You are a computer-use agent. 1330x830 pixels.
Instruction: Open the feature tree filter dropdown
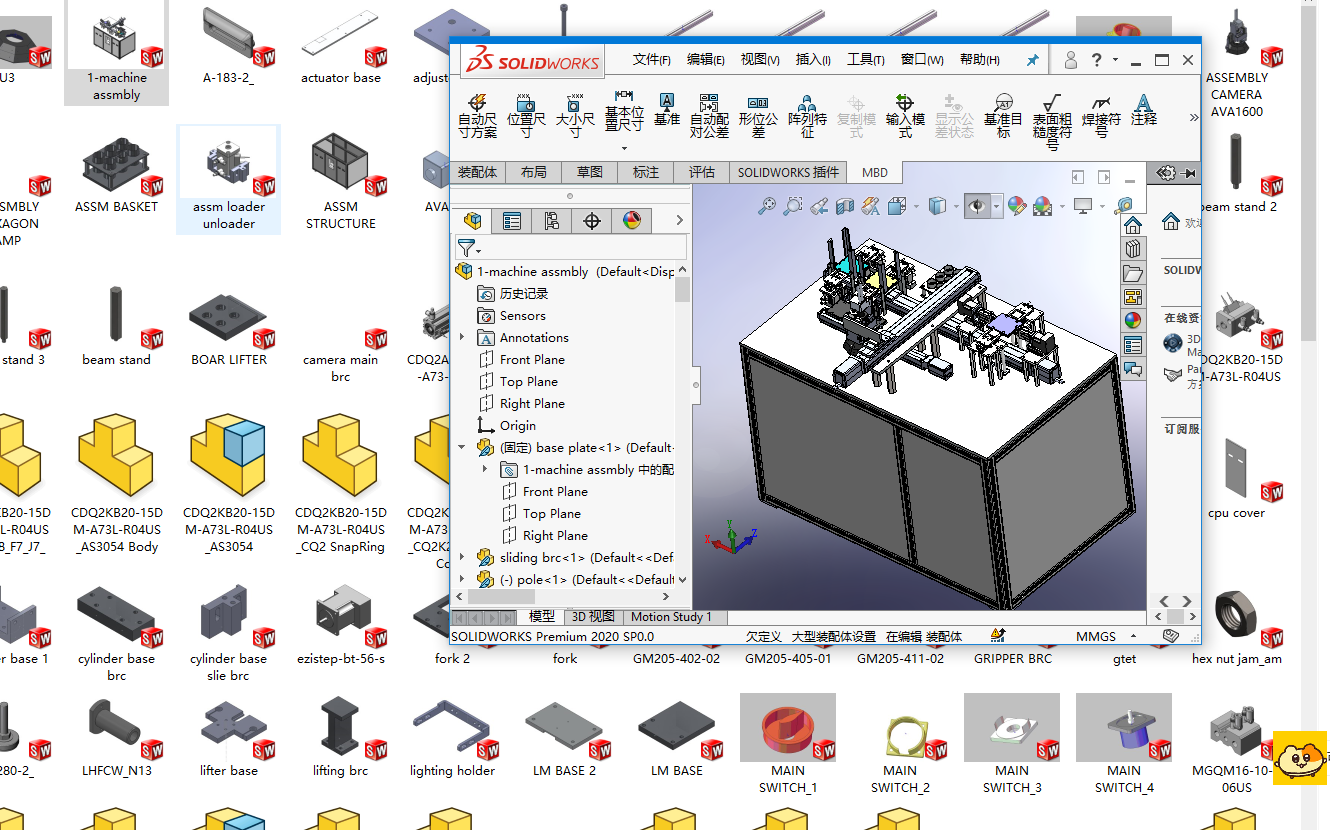tap(469, 248)
